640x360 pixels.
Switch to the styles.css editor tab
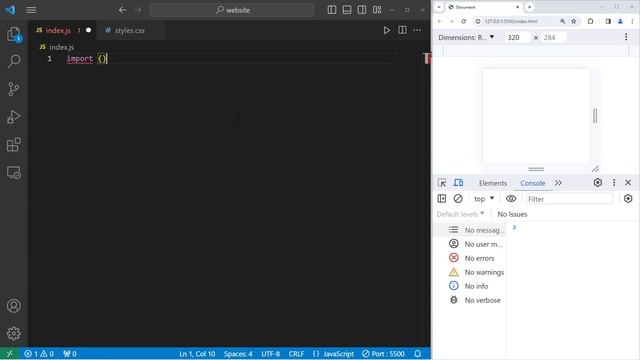point(130,31)
